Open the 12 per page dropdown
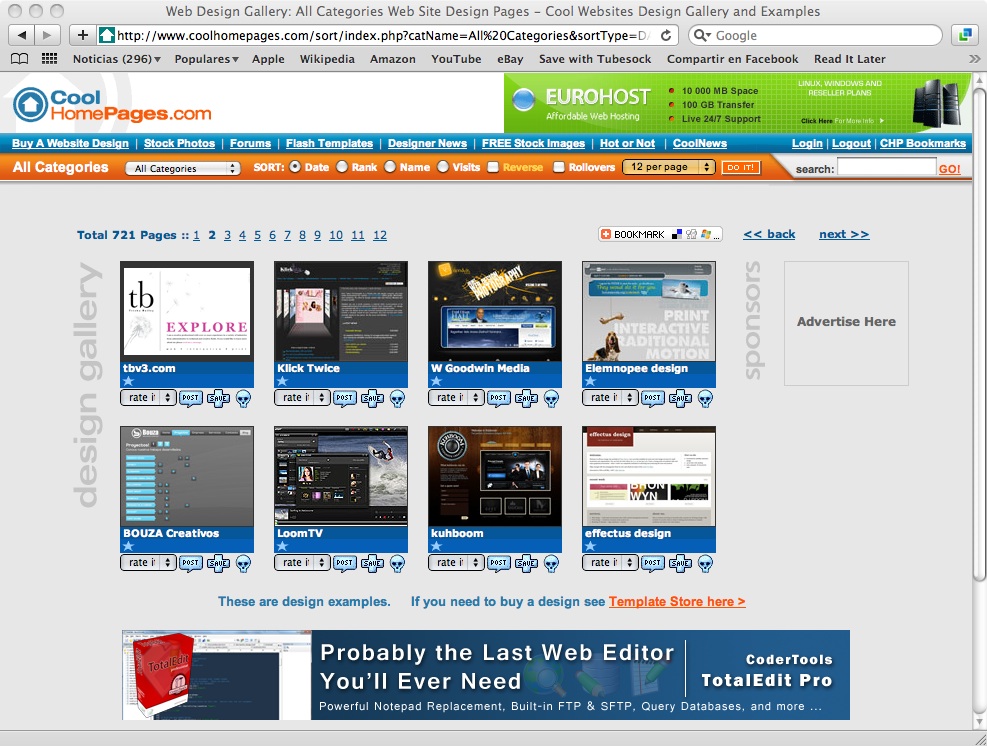Viewport: 987px width, 746px height. pos(668,167)
